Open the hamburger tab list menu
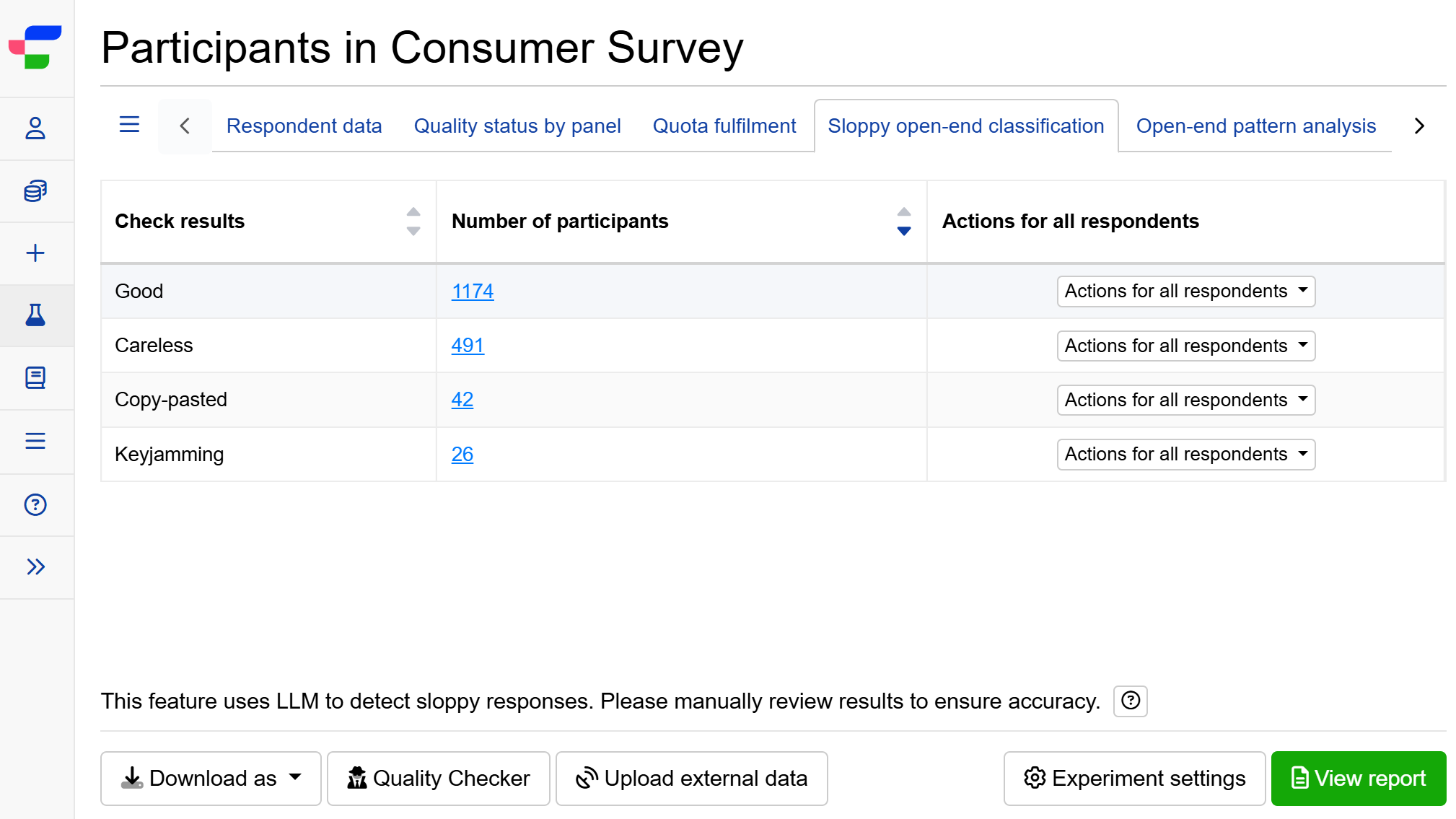The image size is (1456, 819). click(x=129, y=126)
